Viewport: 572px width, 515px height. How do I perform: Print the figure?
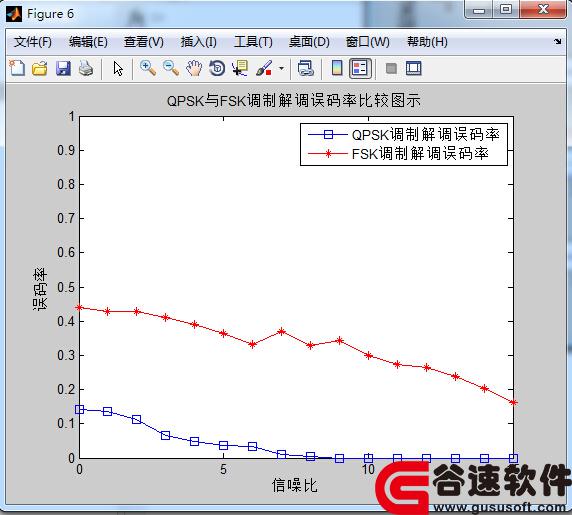(86, 68)
